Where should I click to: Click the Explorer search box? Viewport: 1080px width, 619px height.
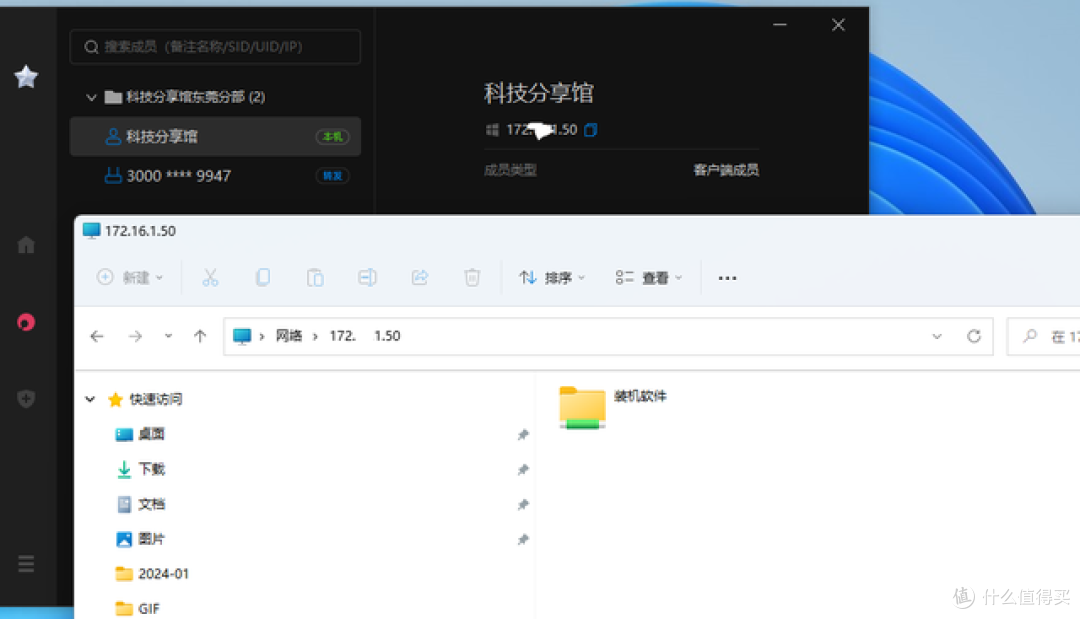(x=1043, y=336)
